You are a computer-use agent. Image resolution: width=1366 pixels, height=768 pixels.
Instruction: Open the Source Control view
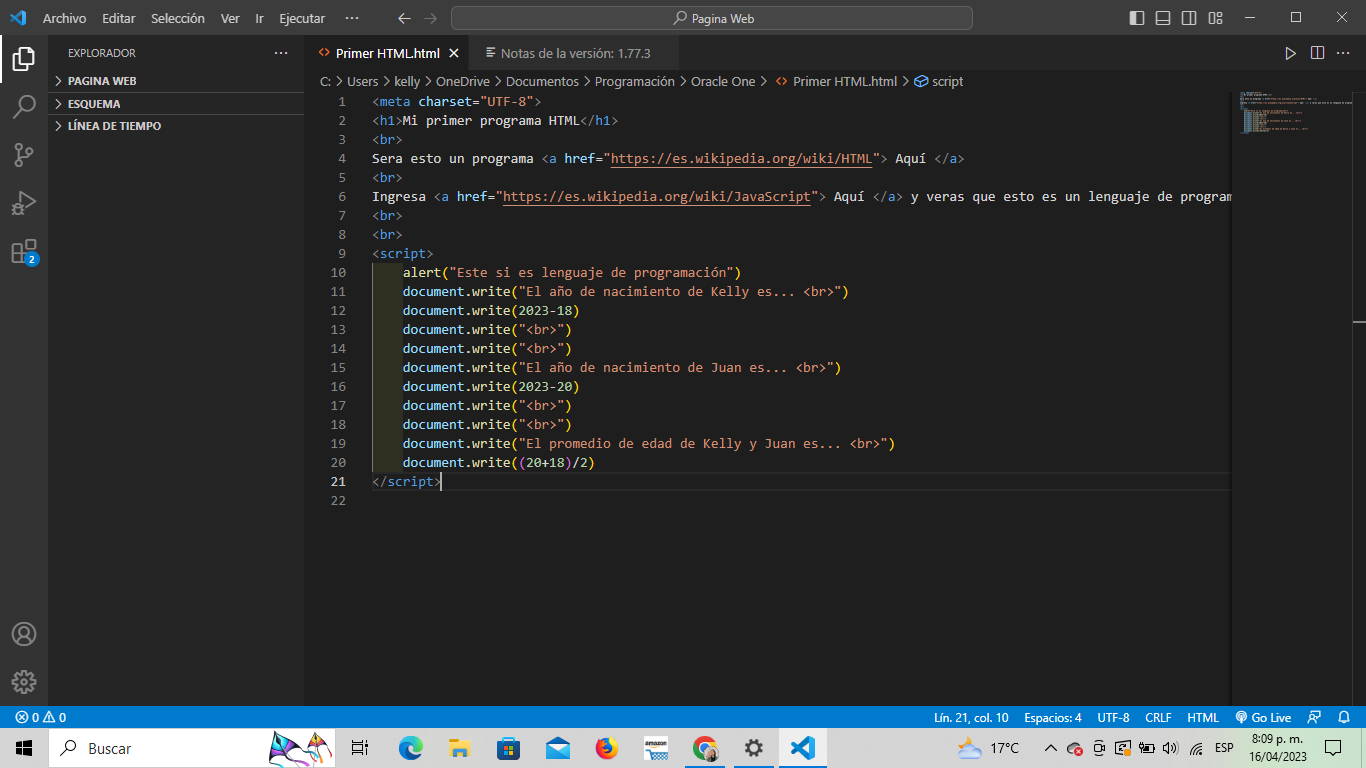pyautogui.click(x=24, y=154)
